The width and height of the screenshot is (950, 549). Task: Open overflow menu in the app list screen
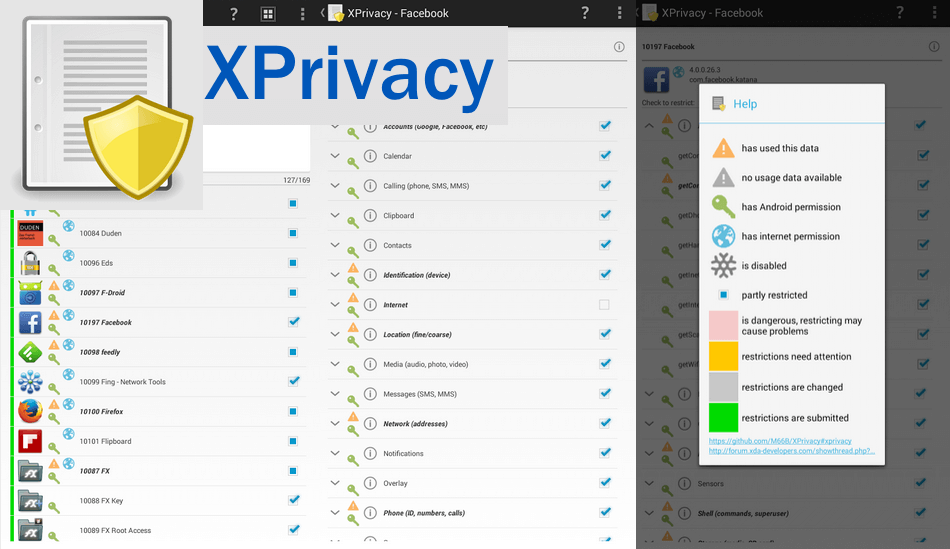click(x=302, y=14)
